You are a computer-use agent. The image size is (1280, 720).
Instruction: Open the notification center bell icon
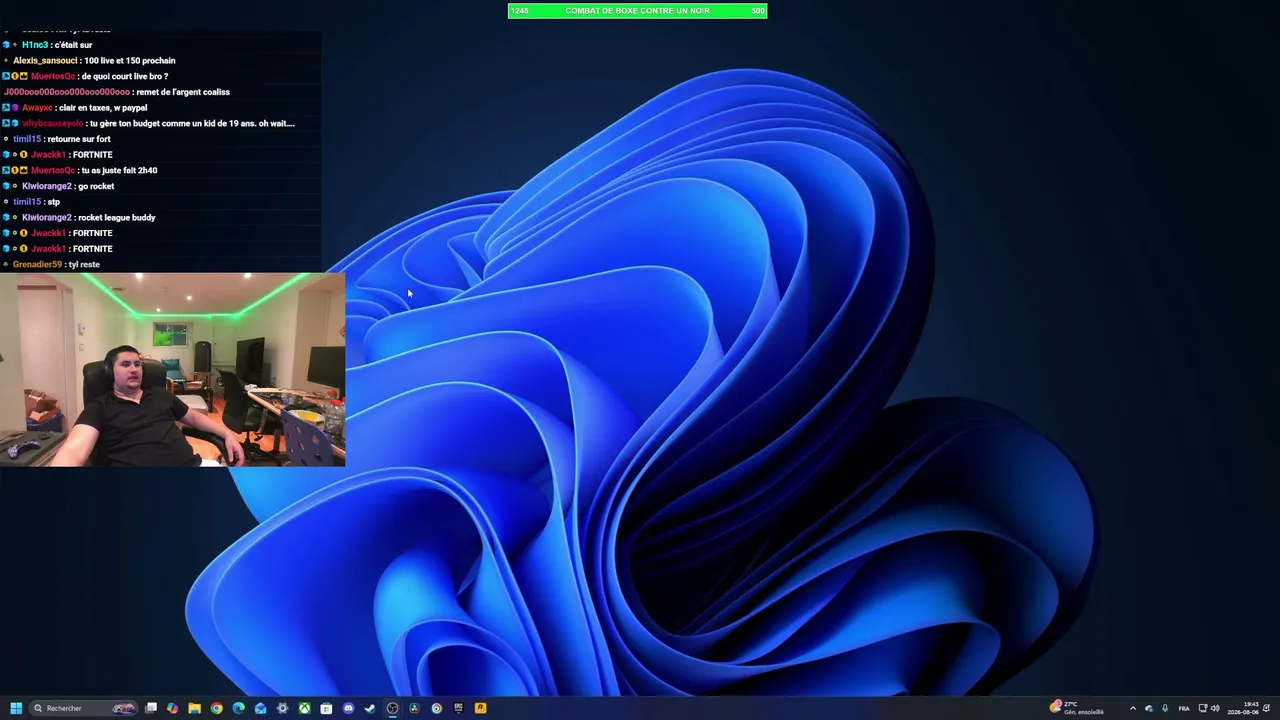tap(1267, 708)
